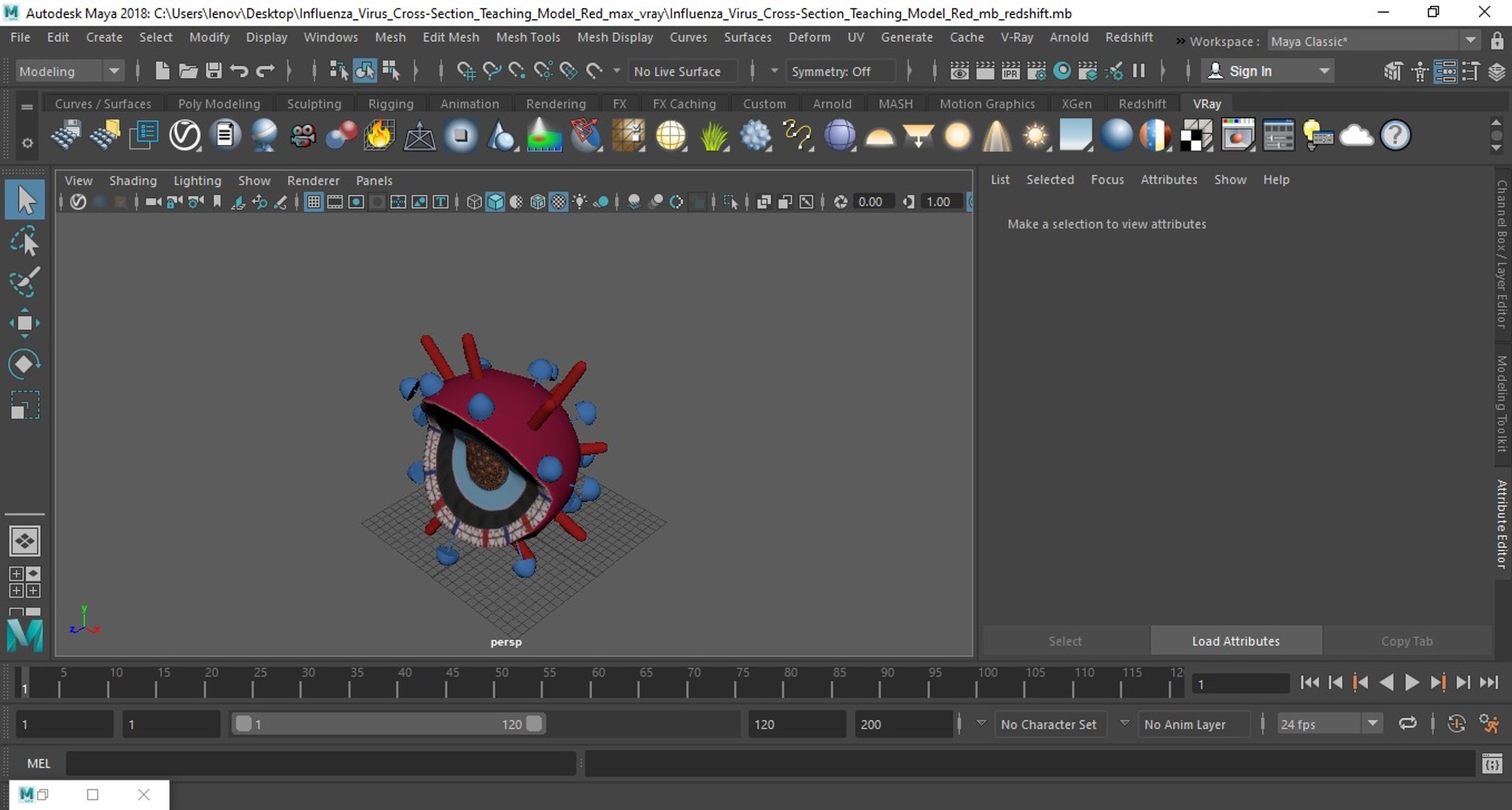Click the New Scene icon
This screenshot has width=1512, height=810.
[x=162, y=71]
